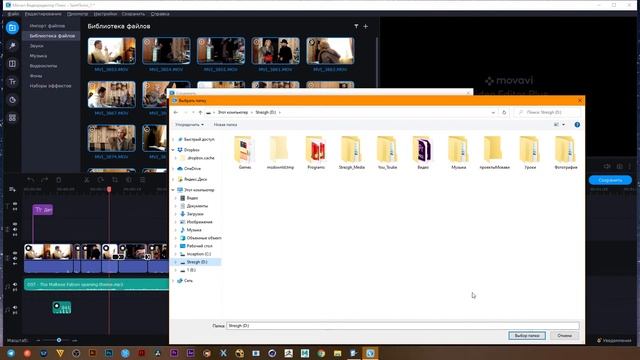
Task: Expand Сеть in the tree
Action: point(173,281)
